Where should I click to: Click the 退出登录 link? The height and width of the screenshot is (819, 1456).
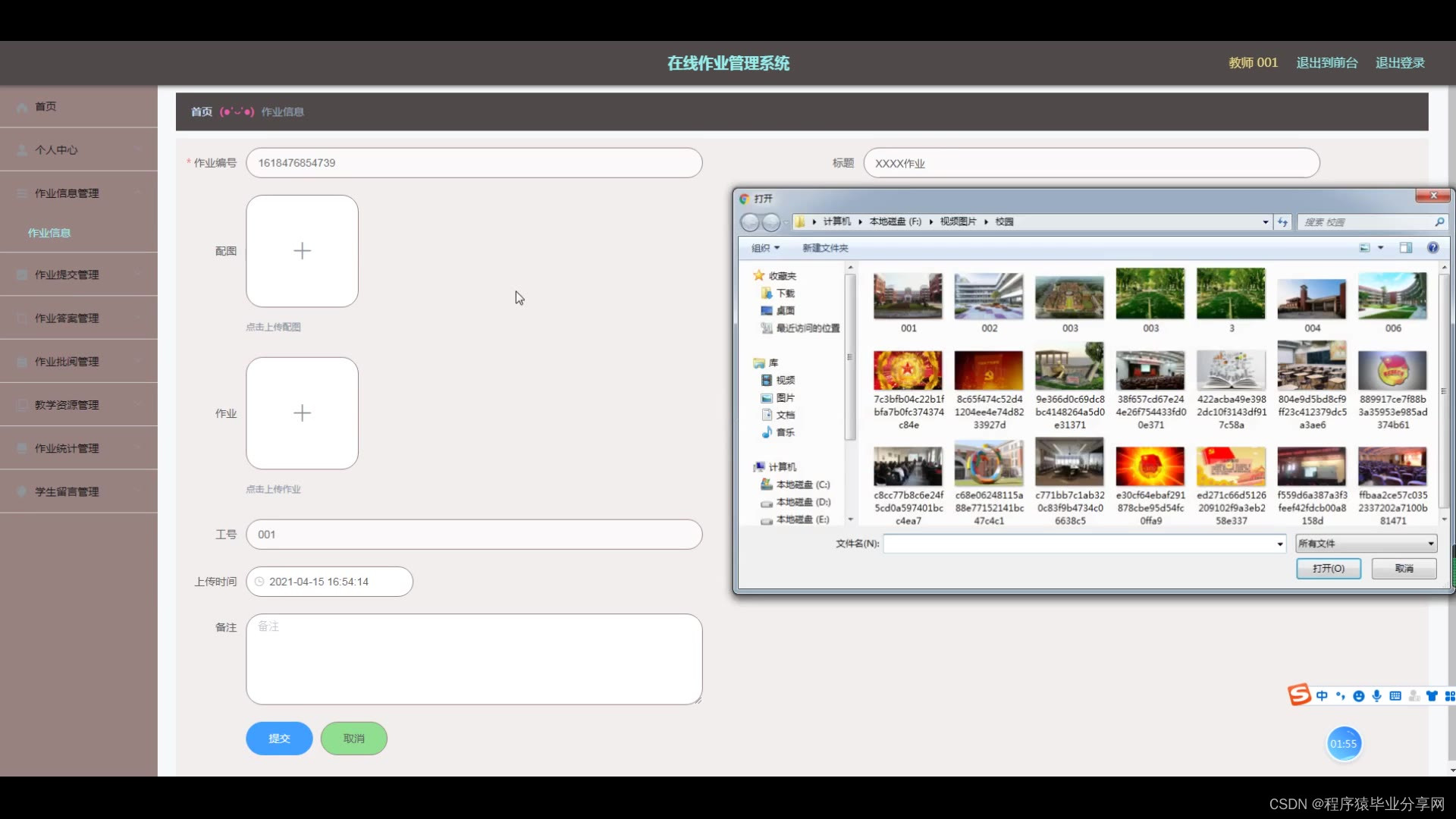tap(1400, 63)
